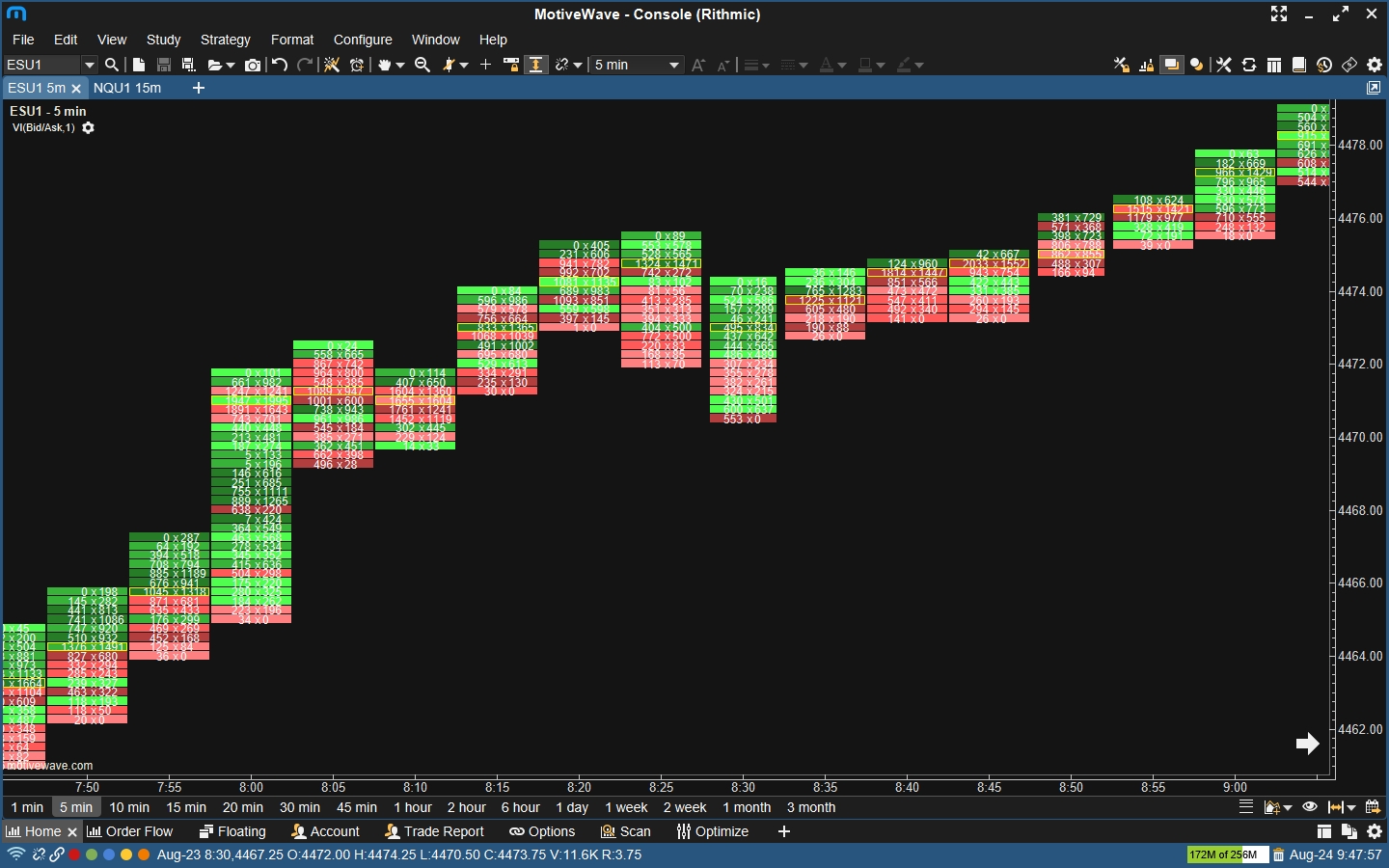Select the 1 hour interval button
This screenshot has width=1389, height=868.
coord(413,807)
